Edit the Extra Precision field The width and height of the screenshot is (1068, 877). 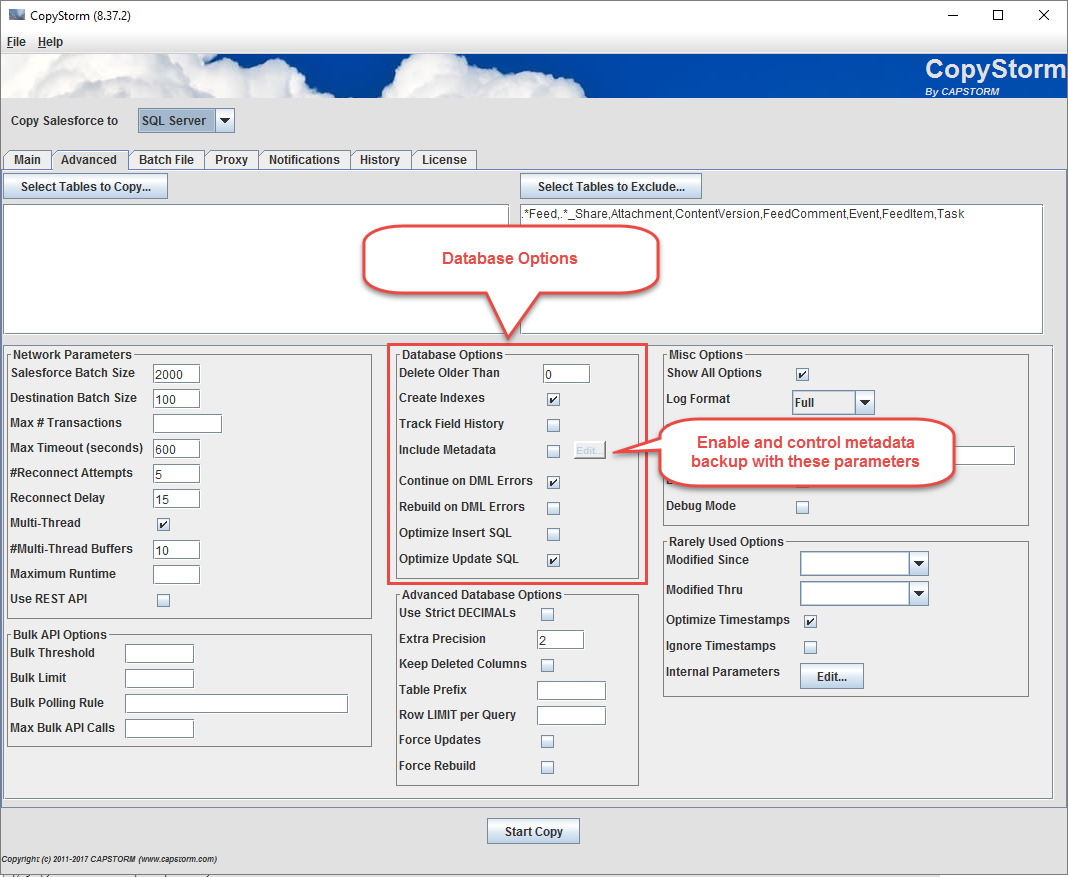[x=561, y=640]
